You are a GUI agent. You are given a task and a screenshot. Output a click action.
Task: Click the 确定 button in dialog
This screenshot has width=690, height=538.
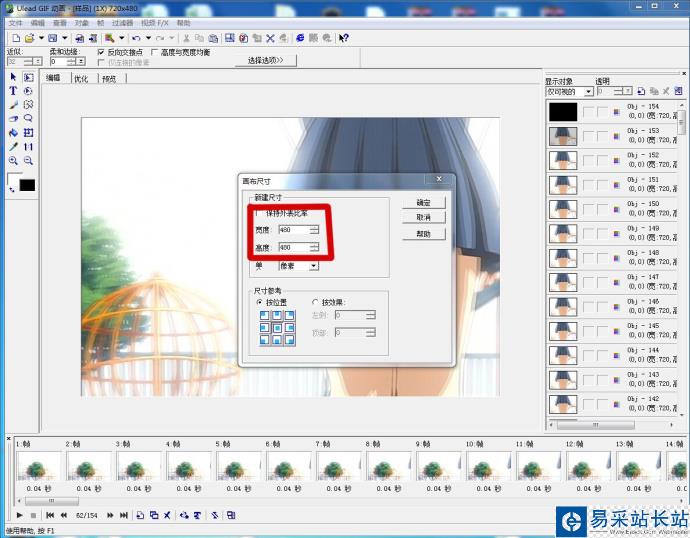424,203
